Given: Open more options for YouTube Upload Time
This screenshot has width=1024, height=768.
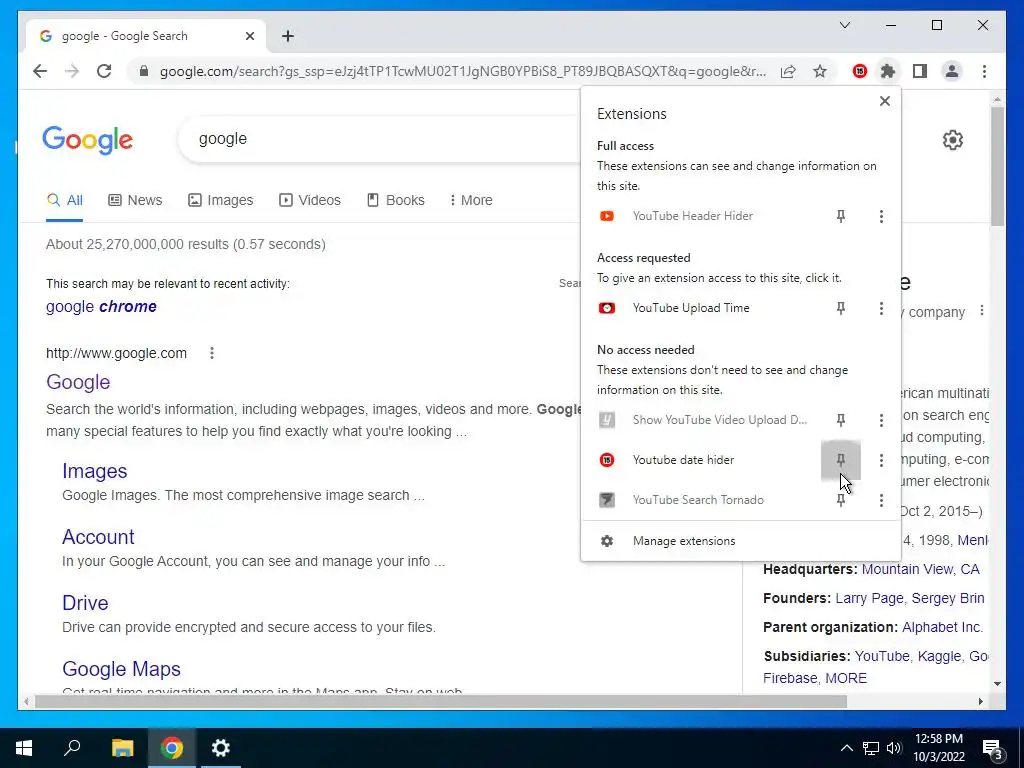Looking at the screenshot, I should [x=881, y=308].
